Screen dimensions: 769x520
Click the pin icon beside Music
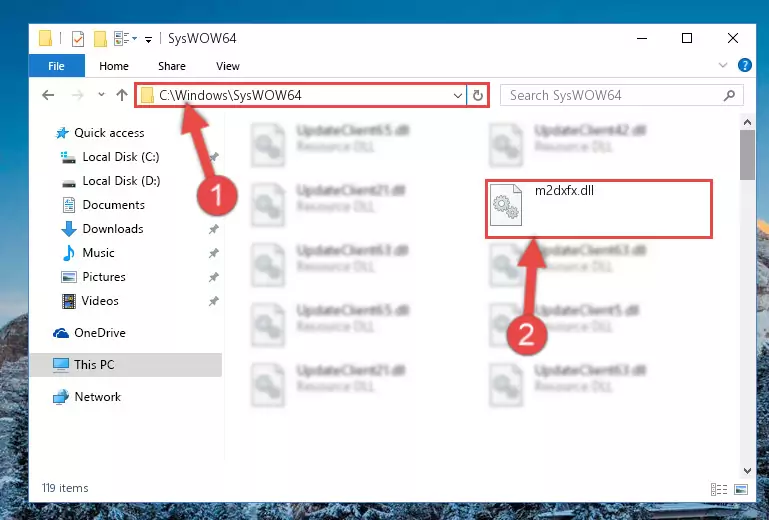coord(213,253)
